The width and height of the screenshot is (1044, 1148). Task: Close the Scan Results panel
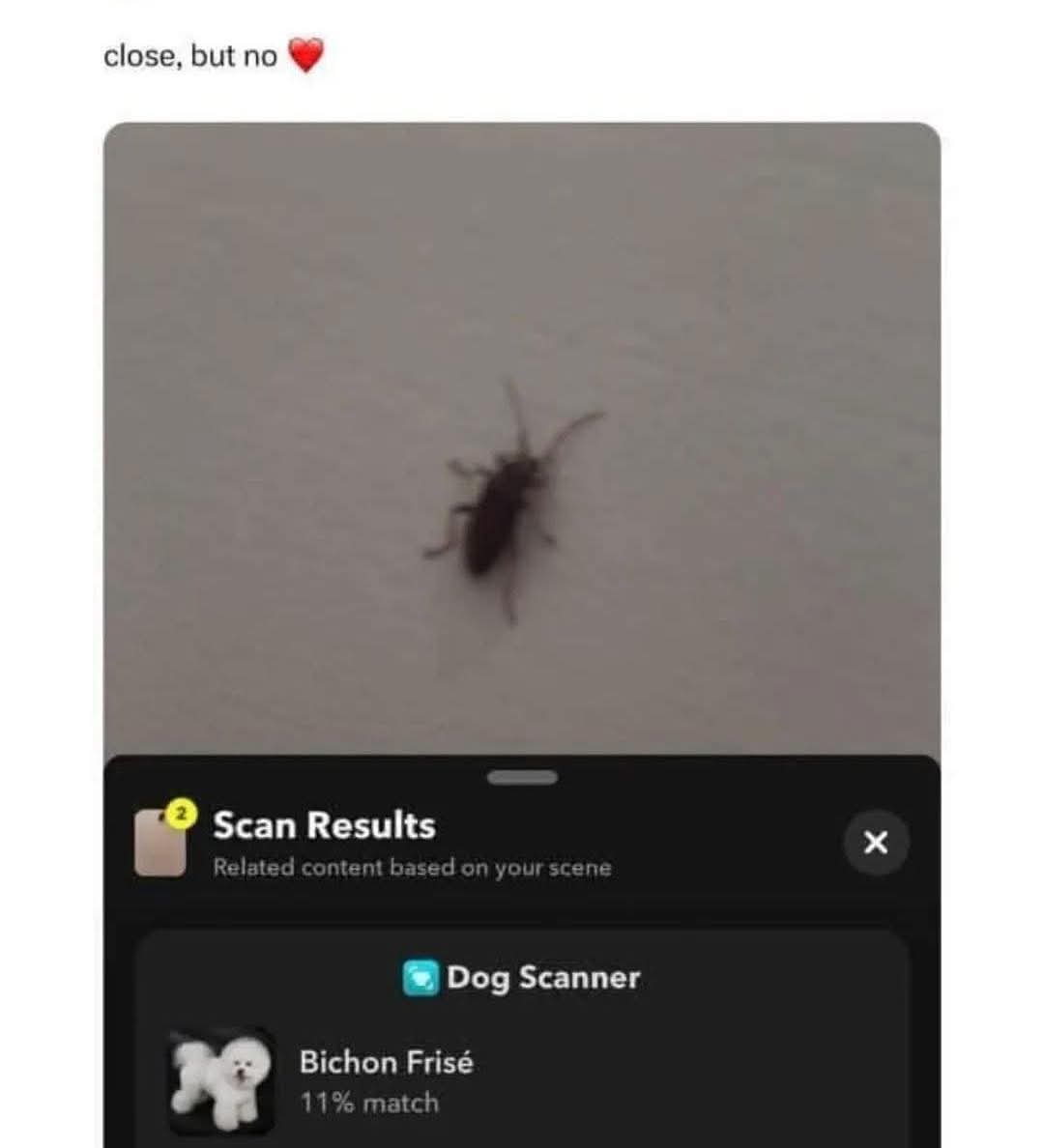[x=876, y=842]
